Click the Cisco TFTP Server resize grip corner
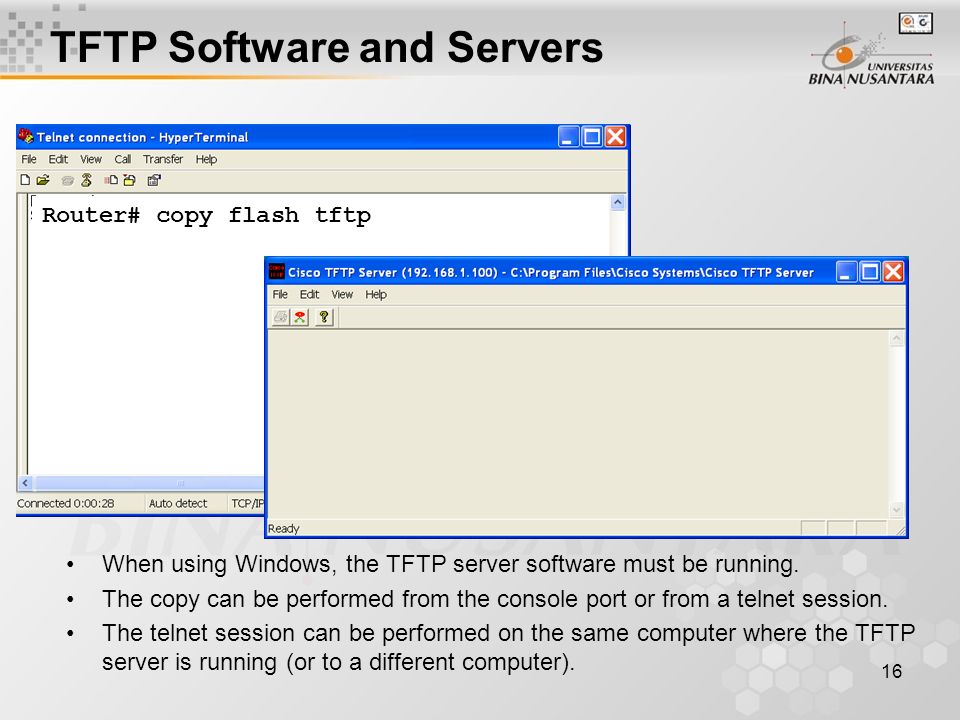Viewport: 960px width, 720px height. click(900, 530)
